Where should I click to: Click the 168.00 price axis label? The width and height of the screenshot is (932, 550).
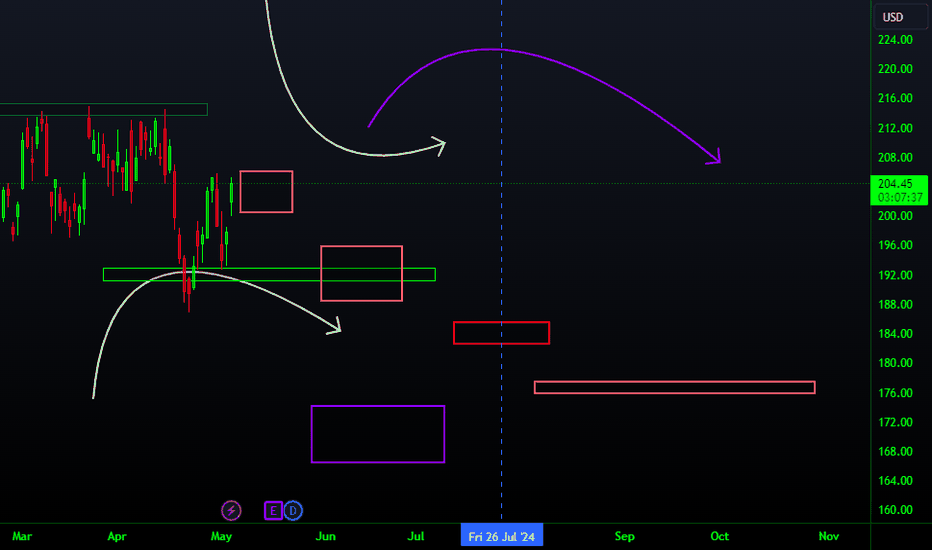[895, 451]
